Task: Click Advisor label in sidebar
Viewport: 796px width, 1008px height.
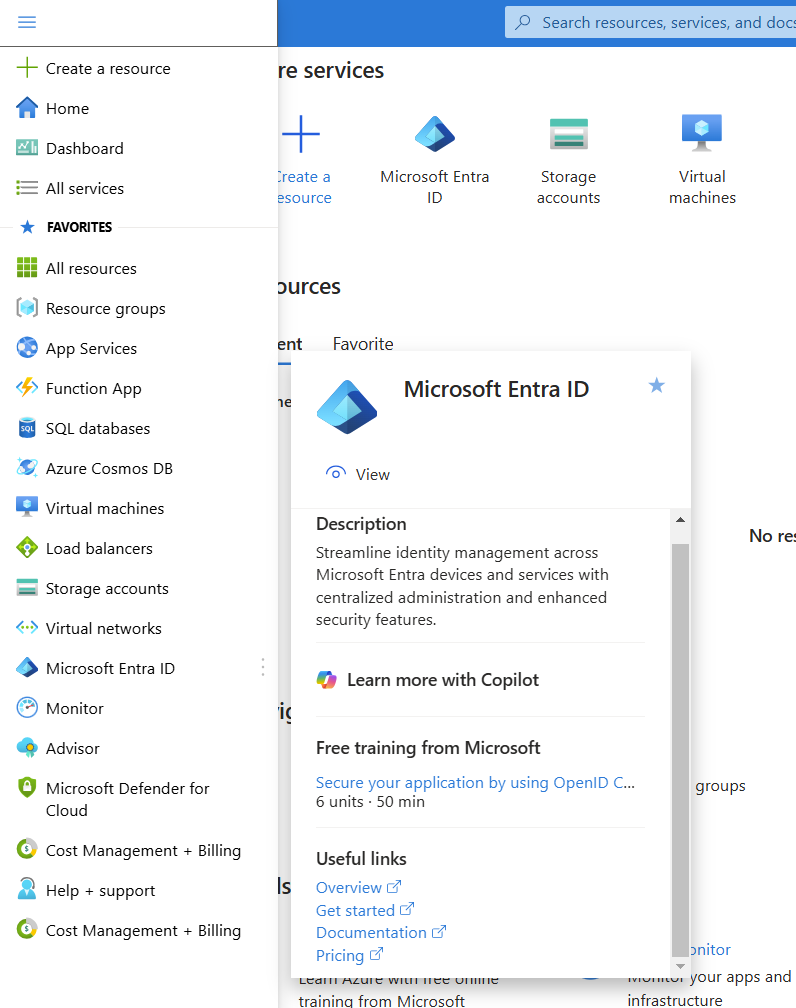Action: 73,748
